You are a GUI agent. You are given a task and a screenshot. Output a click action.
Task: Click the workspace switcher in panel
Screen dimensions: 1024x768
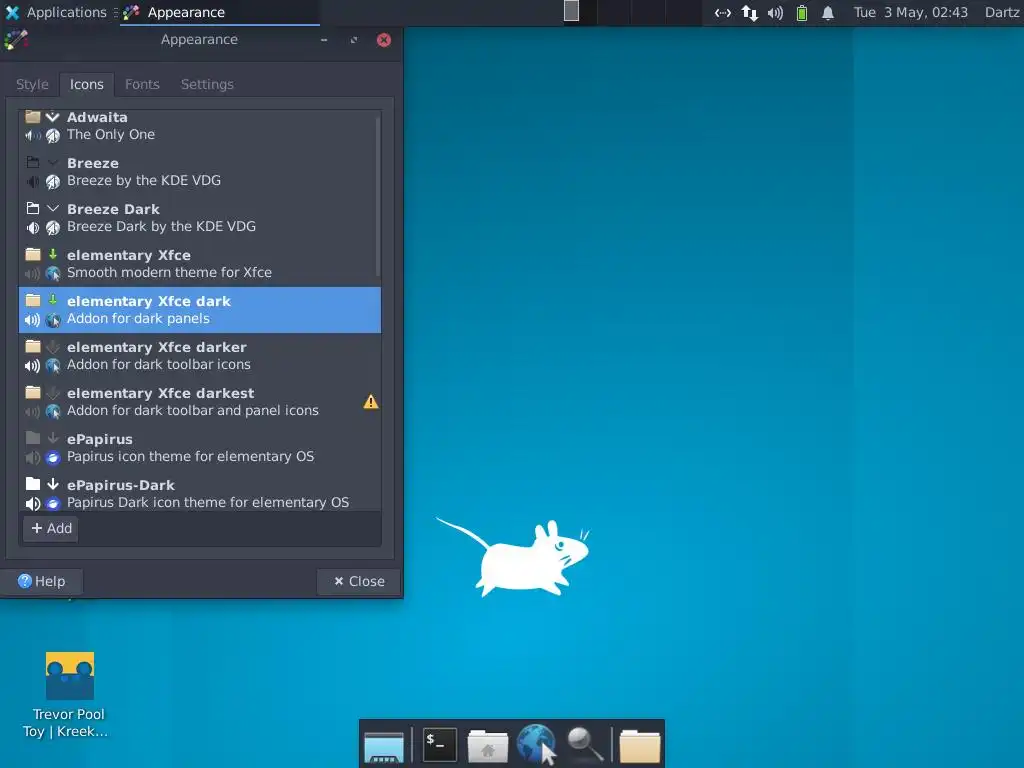(x=632, y=12)
